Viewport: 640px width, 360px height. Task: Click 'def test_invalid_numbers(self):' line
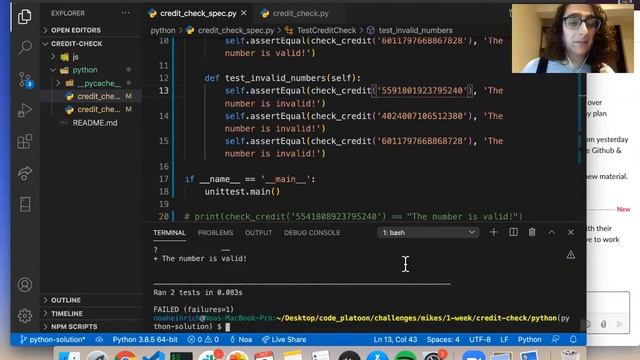point(282,78)
